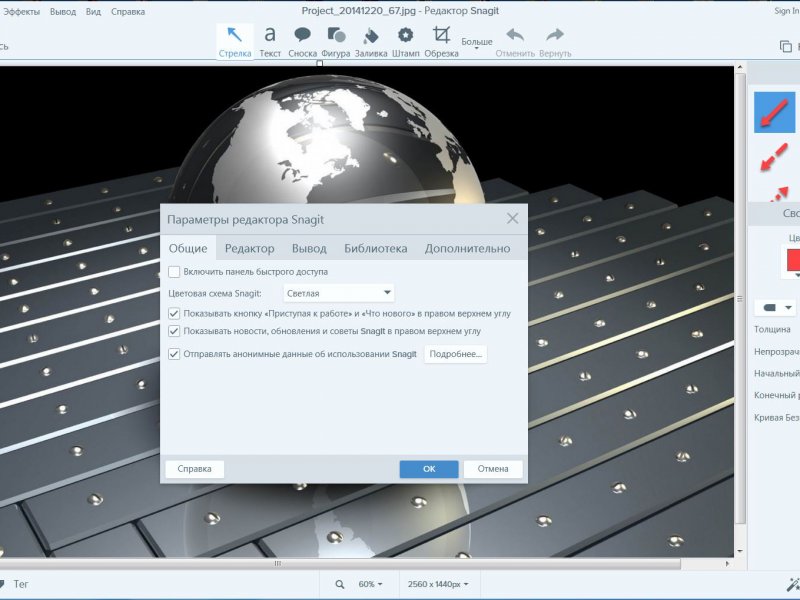Toggle the «Приступая к работе» button checkbox

point(174,313)
